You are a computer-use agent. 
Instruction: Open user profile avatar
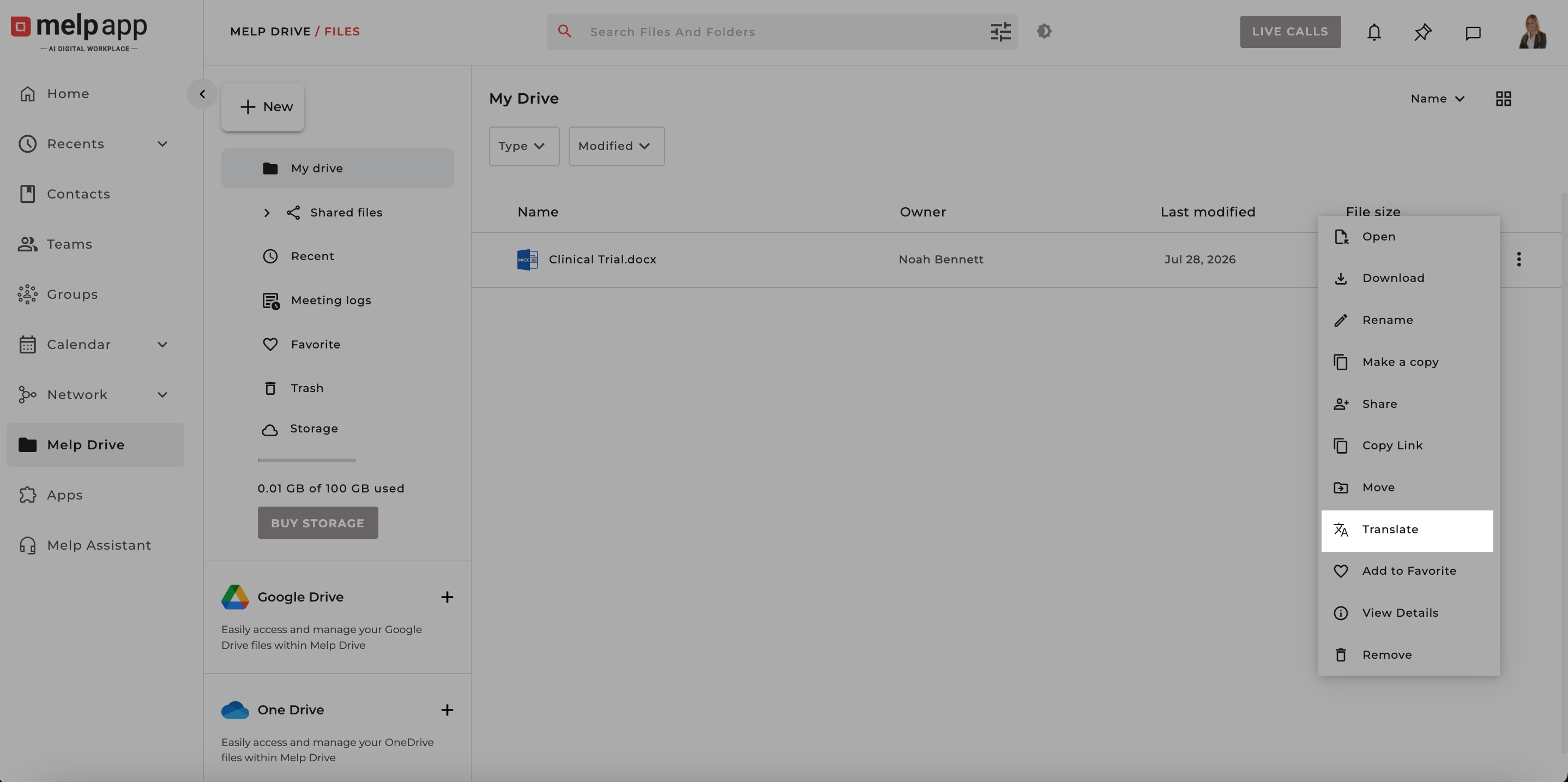click(x=1532, y=32)
